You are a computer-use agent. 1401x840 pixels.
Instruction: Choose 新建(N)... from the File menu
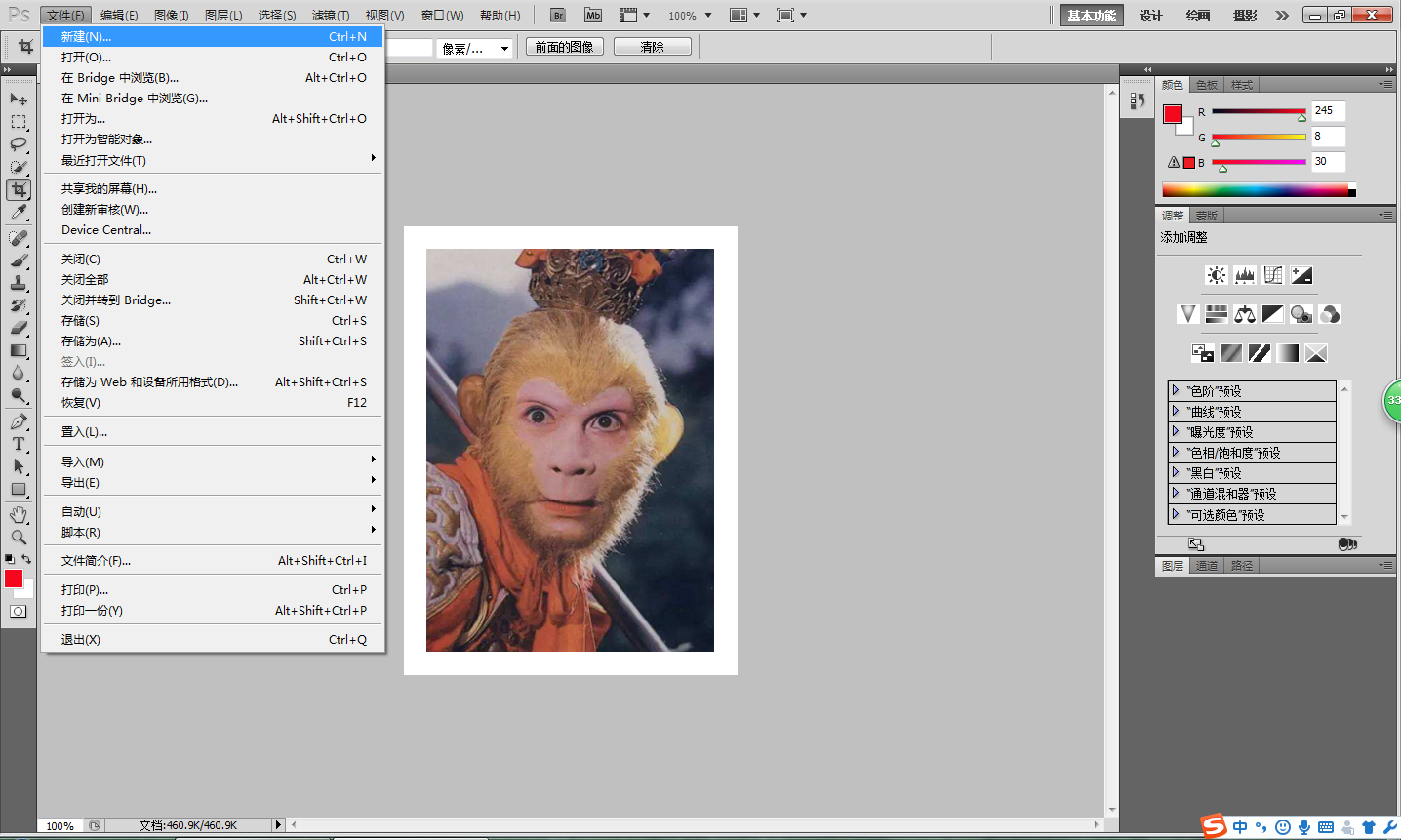coord(214,37)
